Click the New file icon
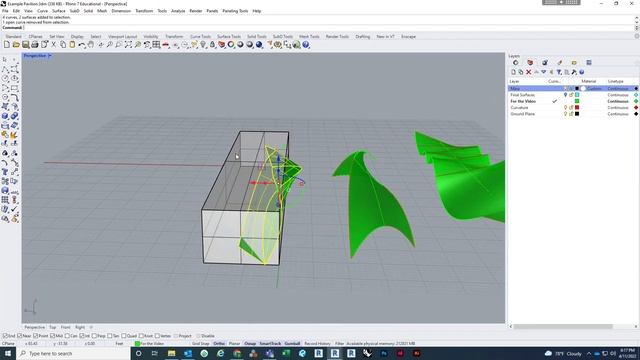The image size is (640, 360). pos(7,45)
